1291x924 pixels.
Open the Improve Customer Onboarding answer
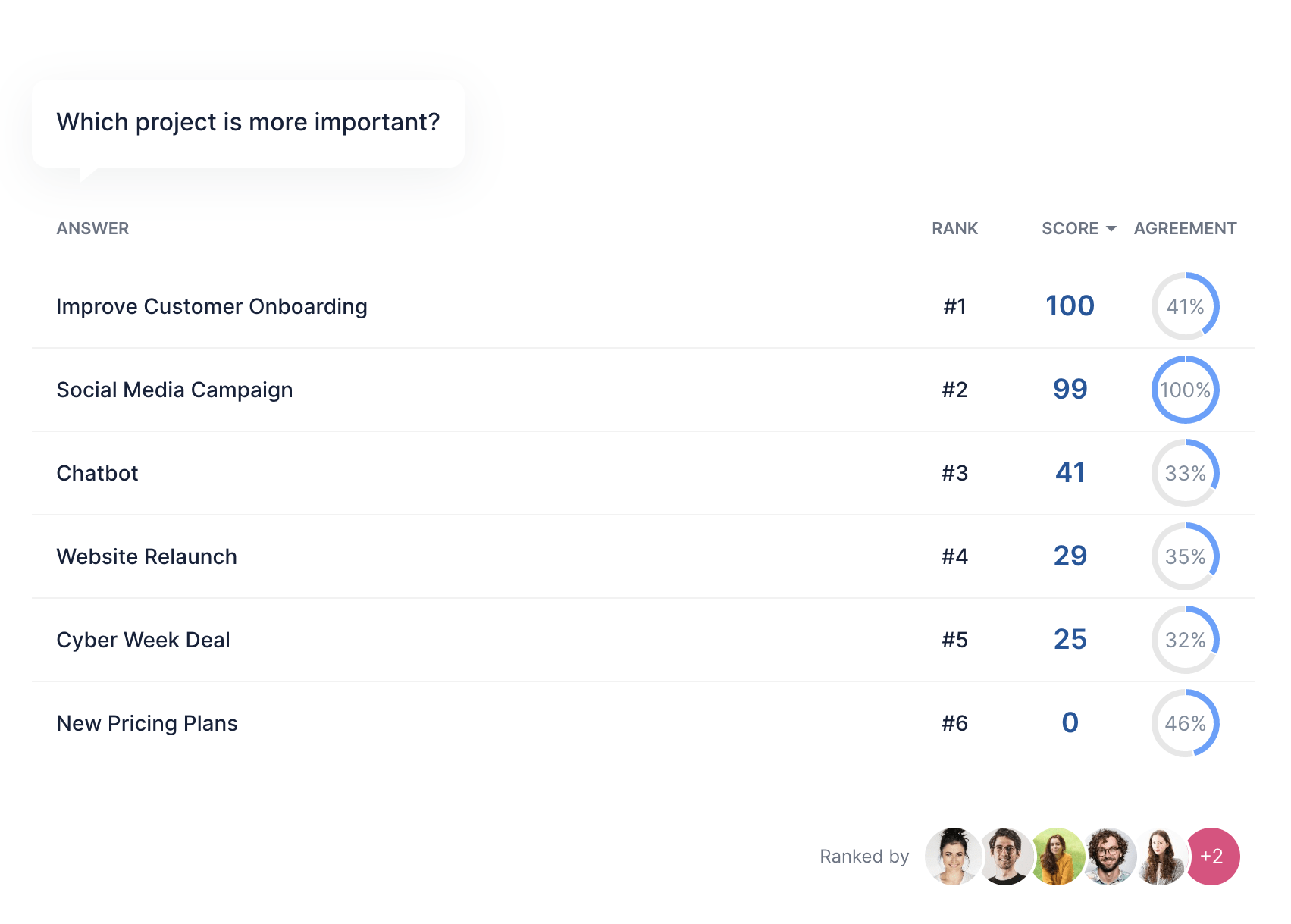[x=212, y=306]
